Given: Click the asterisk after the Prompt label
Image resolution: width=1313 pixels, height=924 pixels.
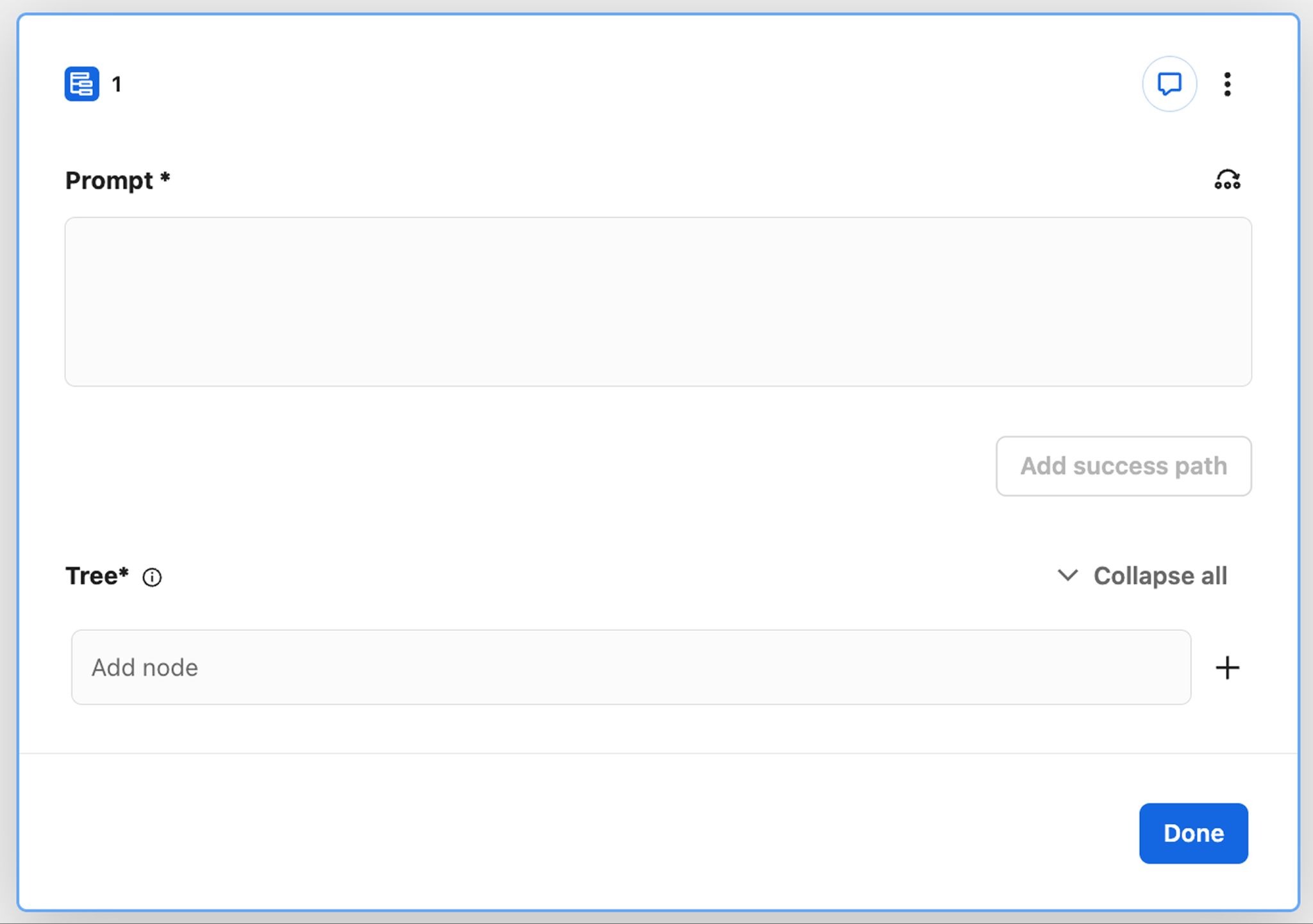Looking at the screenshot, I should [165, 178].
